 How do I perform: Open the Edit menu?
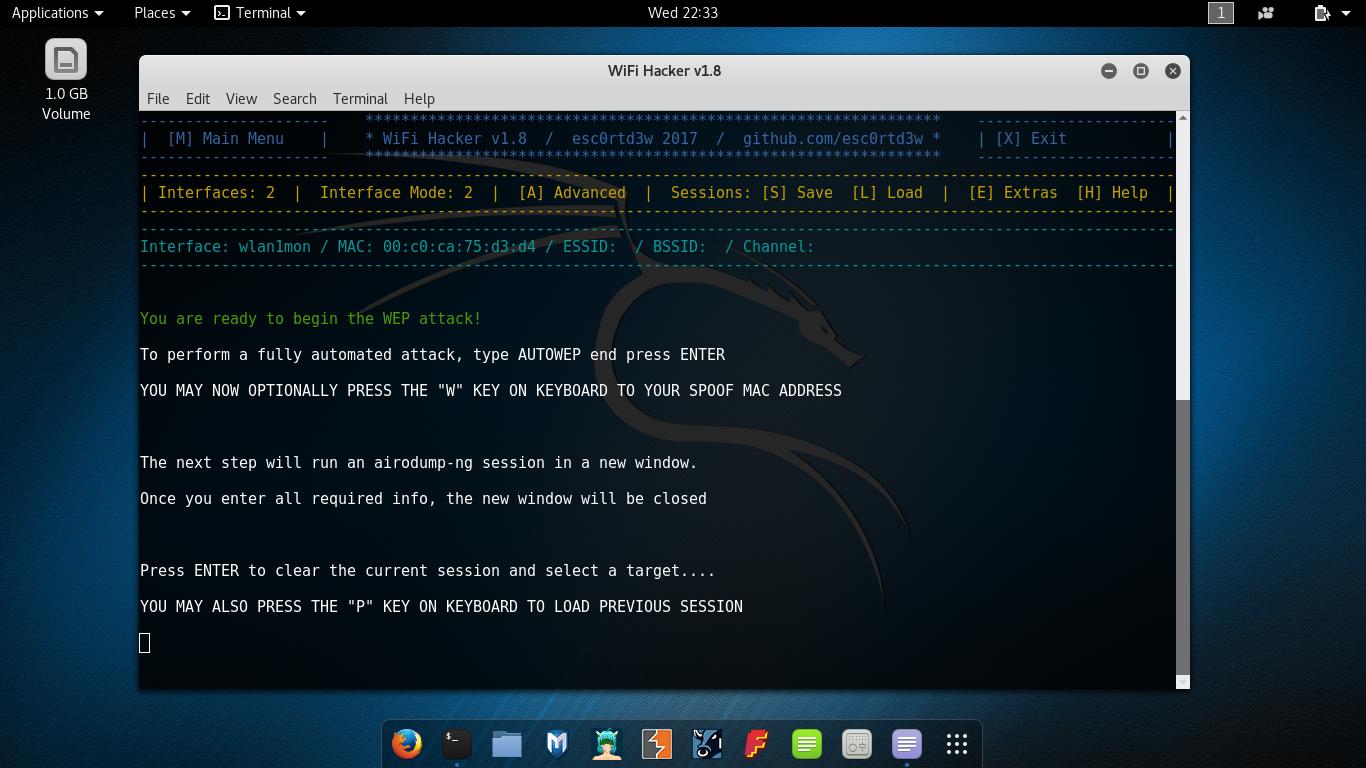pos(198,99)
